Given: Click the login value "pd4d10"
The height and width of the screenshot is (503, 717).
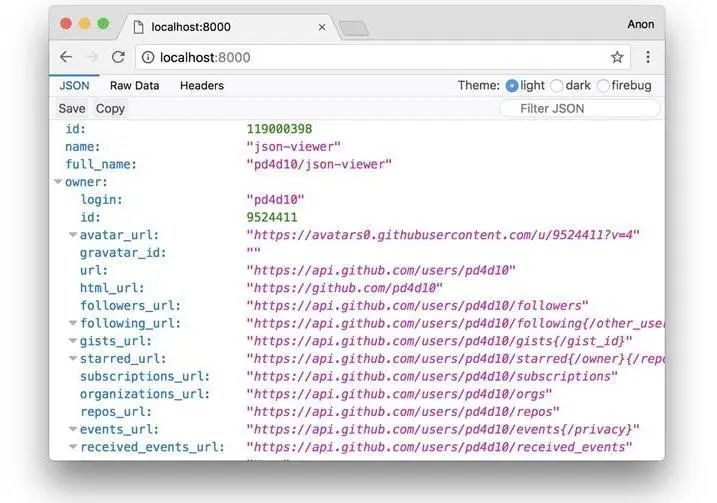Looking at the screenshot, I should click(x=275, y=200).
